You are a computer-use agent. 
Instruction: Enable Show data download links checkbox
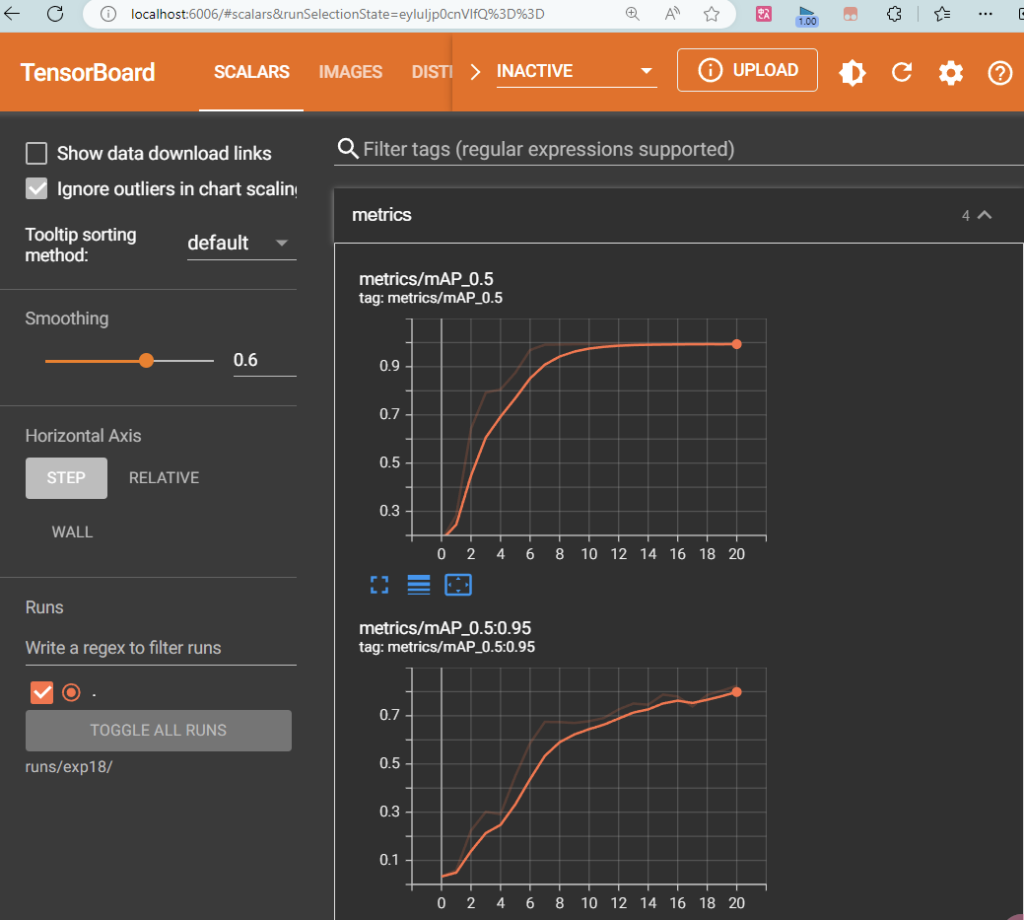(x=37, y=153)
